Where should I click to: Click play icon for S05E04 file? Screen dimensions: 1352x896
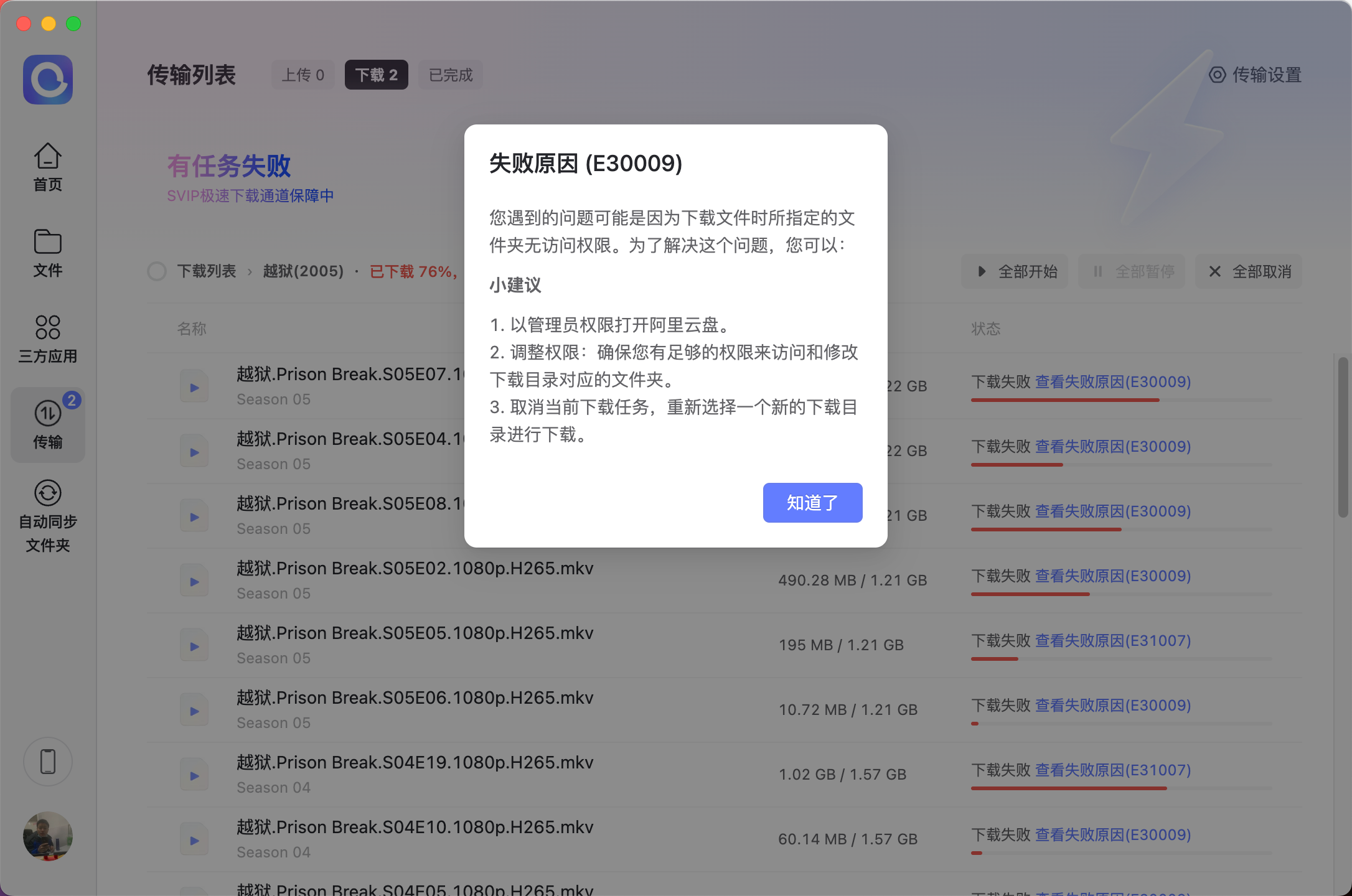(x=194, y=452)
